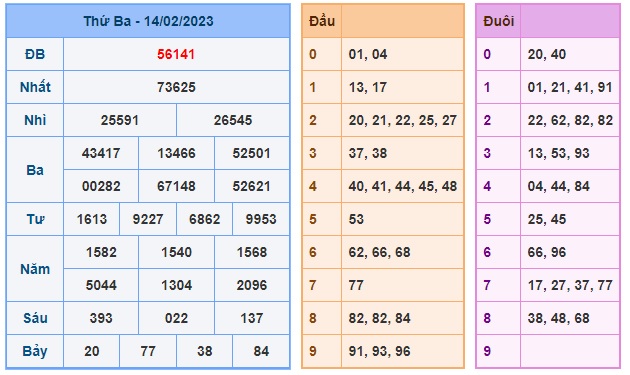Select Đuôi row values 04, 44, 84
The width and height of the screenshot is (630, 375).
pos(558,186)
